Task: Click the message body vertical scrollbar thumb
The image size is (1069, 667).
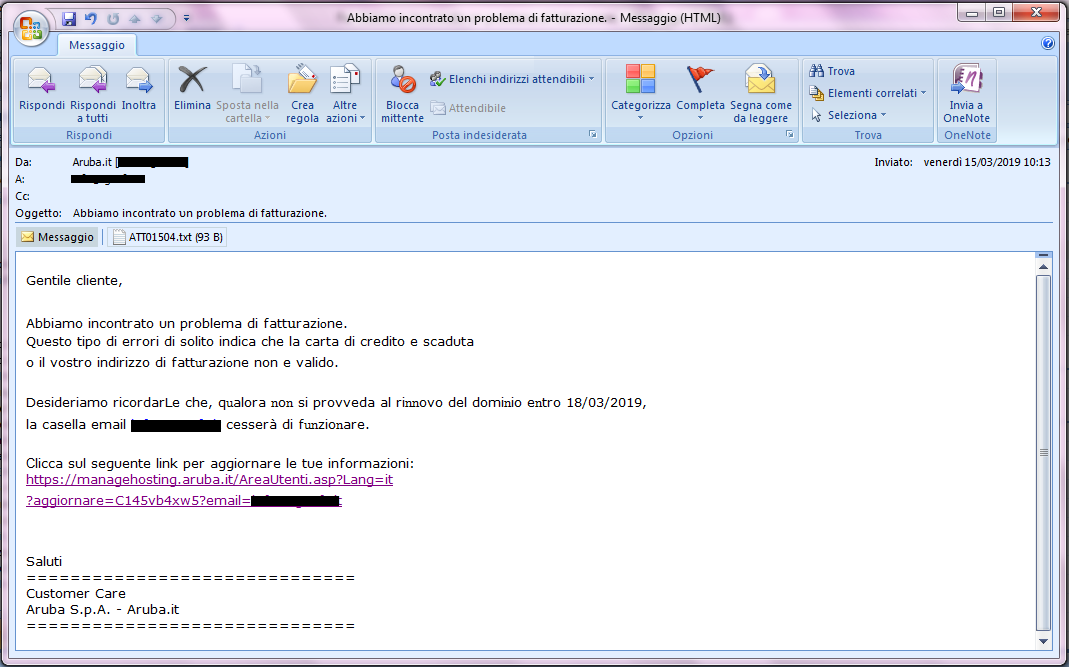Action: point(1043,453)
